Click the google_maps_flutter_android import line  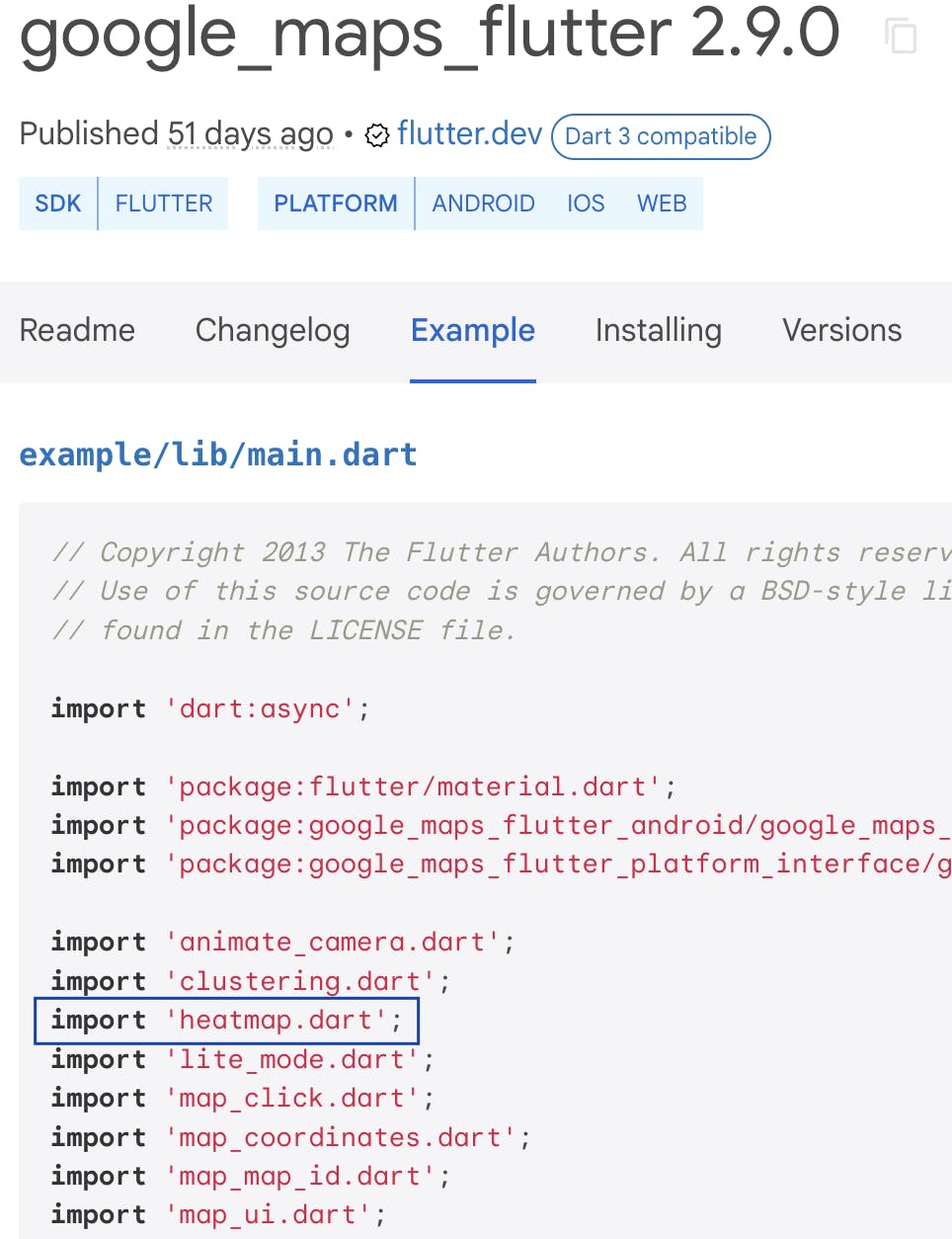[x=501, y=825]
